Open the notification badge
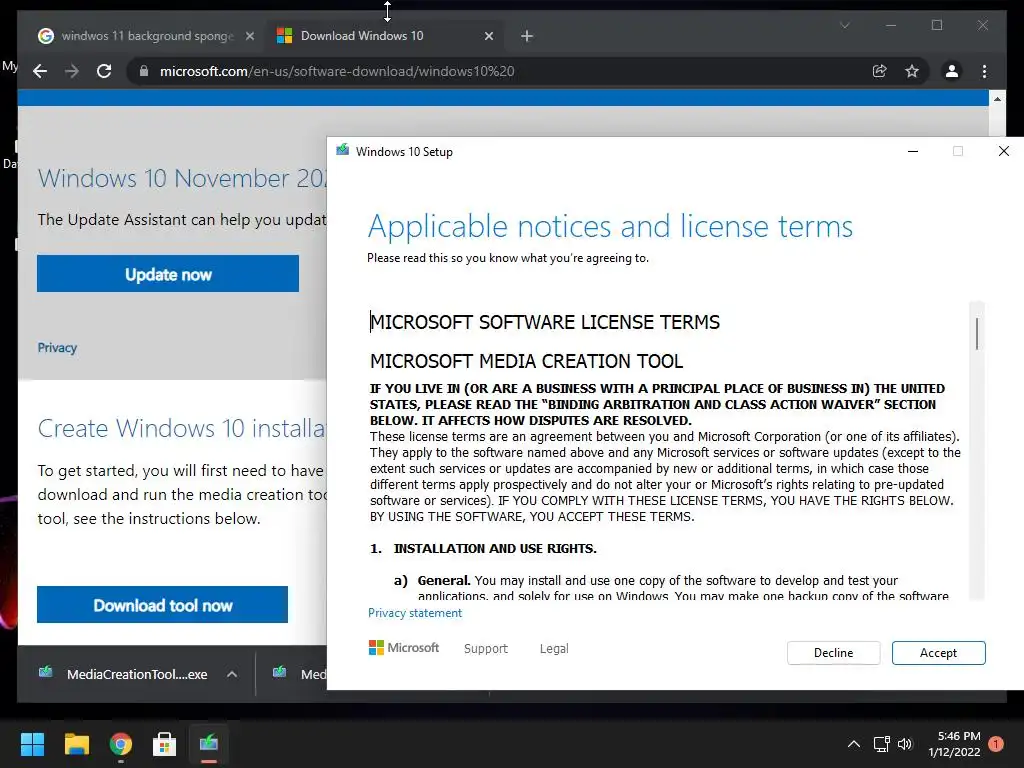Viewport: 1024px width, 768px height. click(996, 744)
